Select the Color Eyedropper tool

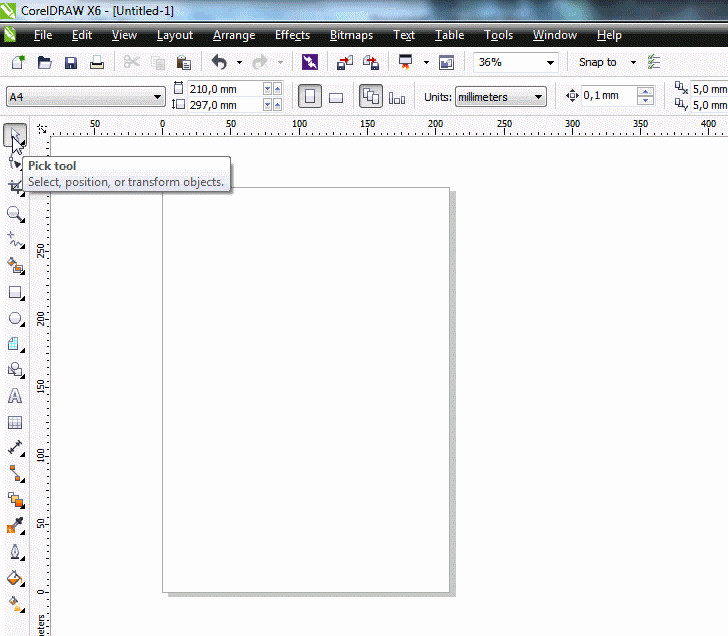coord(15,525)
